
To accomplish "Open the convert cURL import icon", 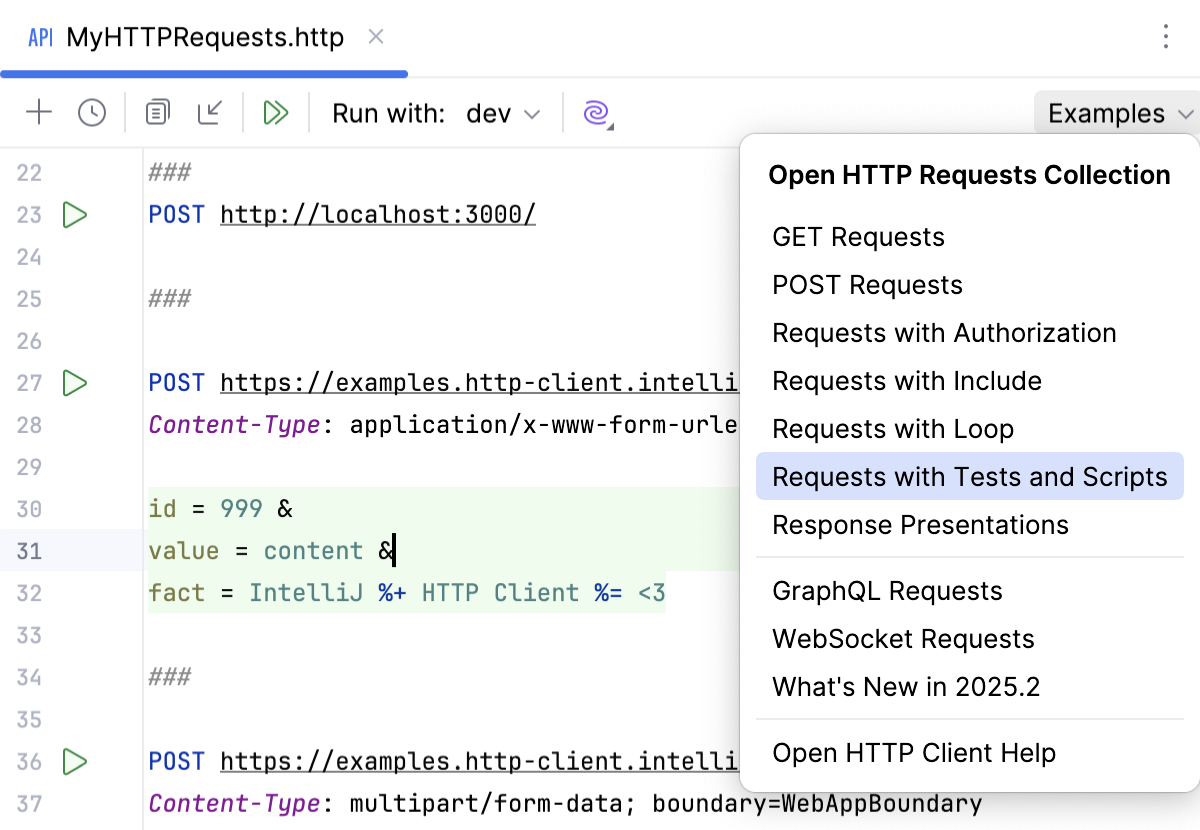I will (x=210, y=112).
